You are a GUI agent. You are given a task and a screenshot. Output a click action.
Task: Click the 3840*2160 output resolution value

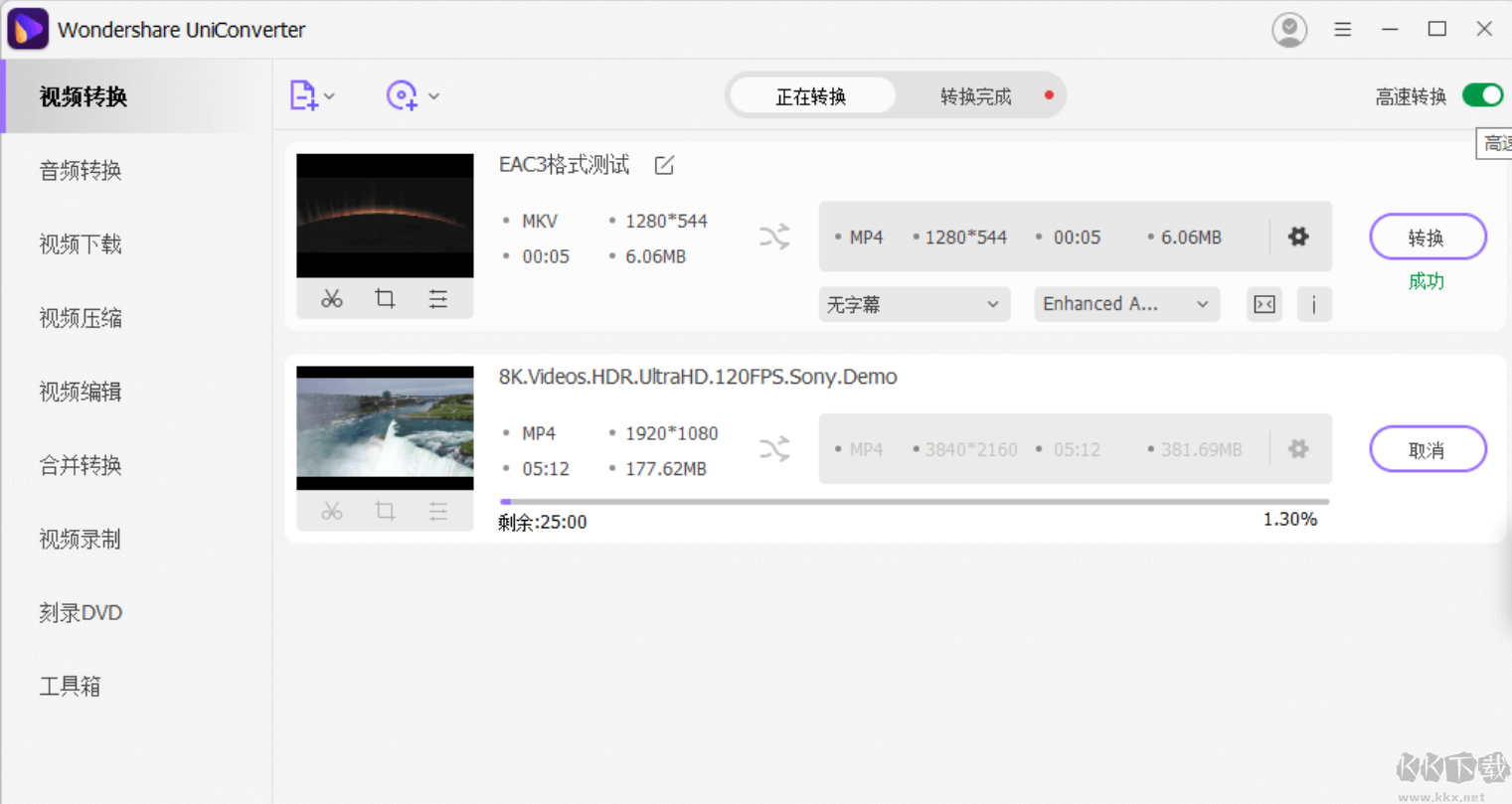coord(971,449)
